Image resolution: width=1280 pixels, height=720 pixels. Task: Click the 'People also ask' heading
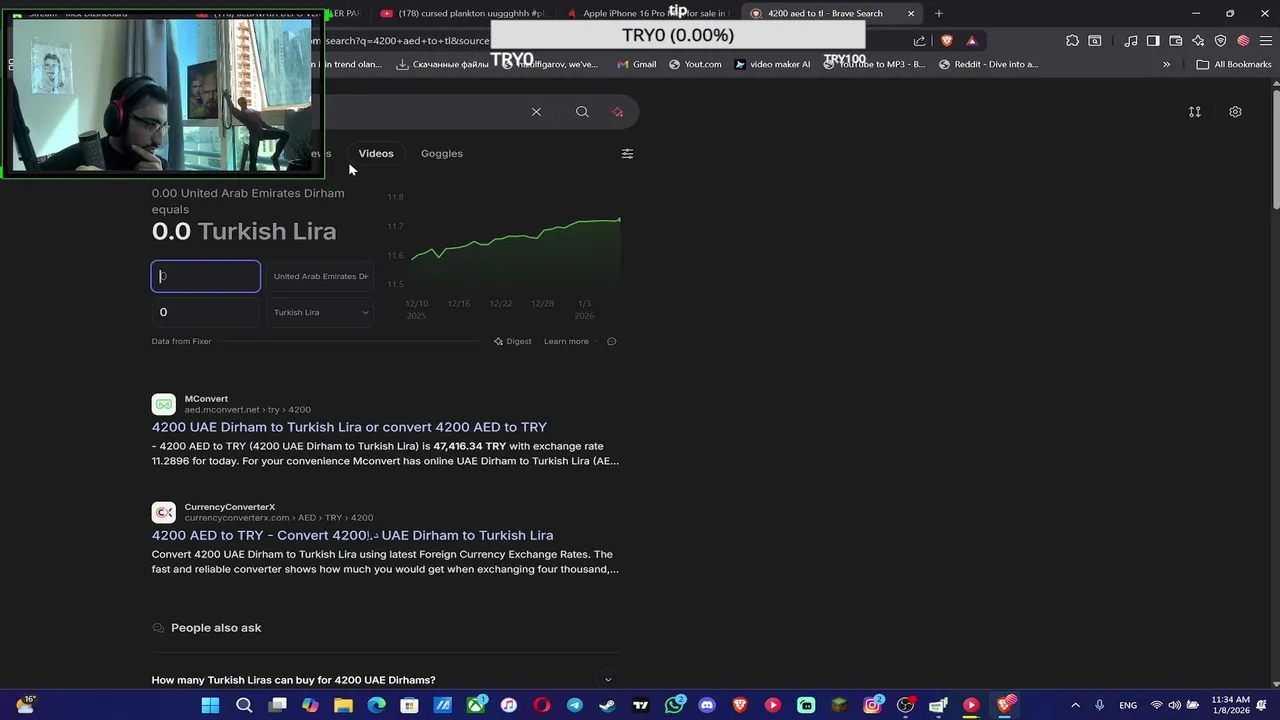pyautogui.click(x=216, y=628)
